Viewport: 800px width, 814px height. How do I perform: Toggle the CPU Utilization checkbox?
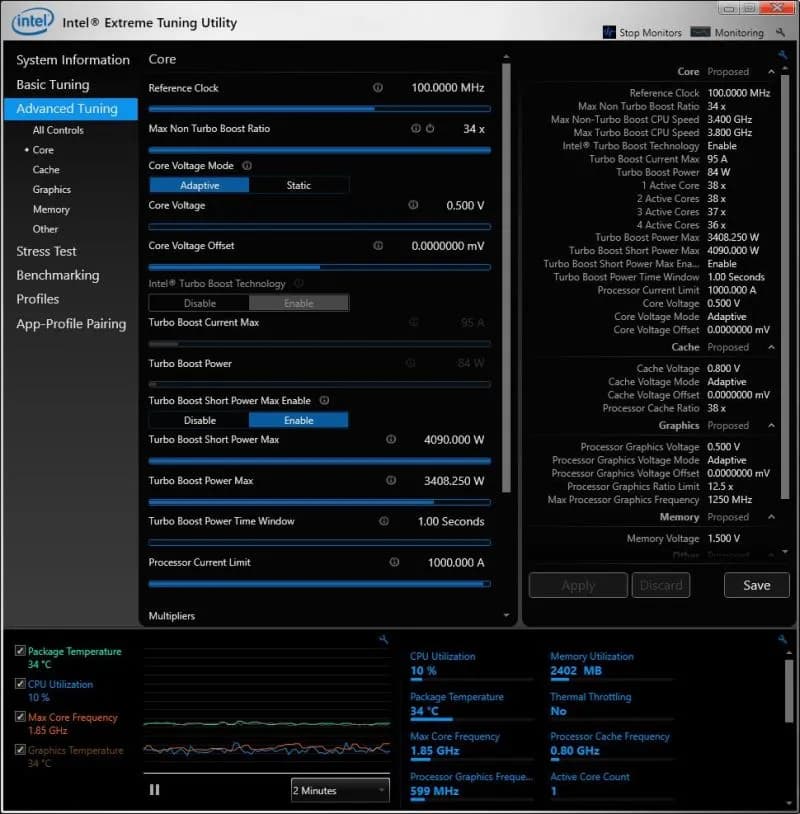pos(21,684)
